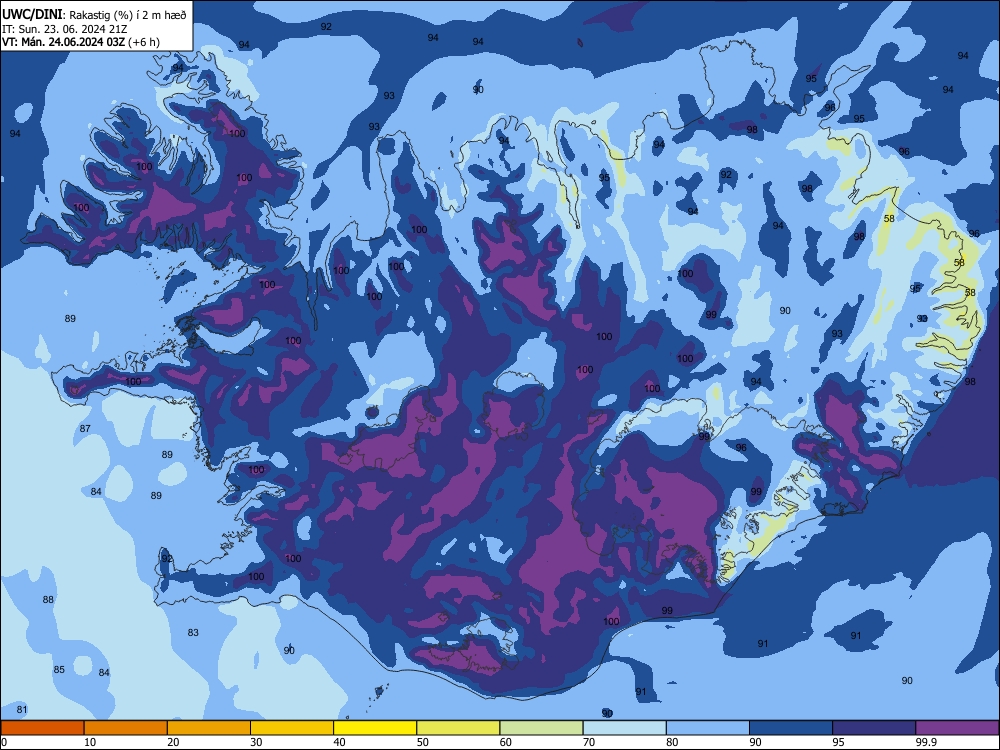Click the legend scale label '80'
Viewport: 1000px width, 750px height.
[672, 742]
